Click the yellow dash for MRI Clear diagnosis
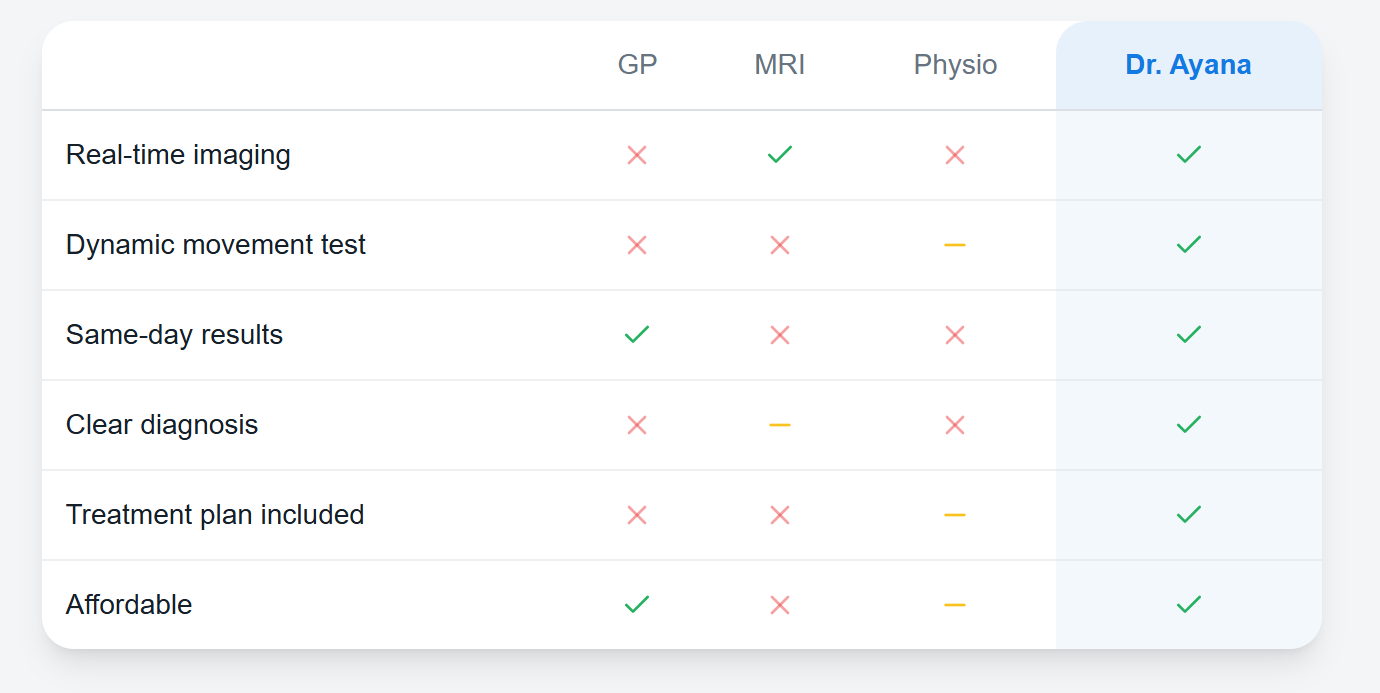The image size is (1380, 693). point(780,425)
